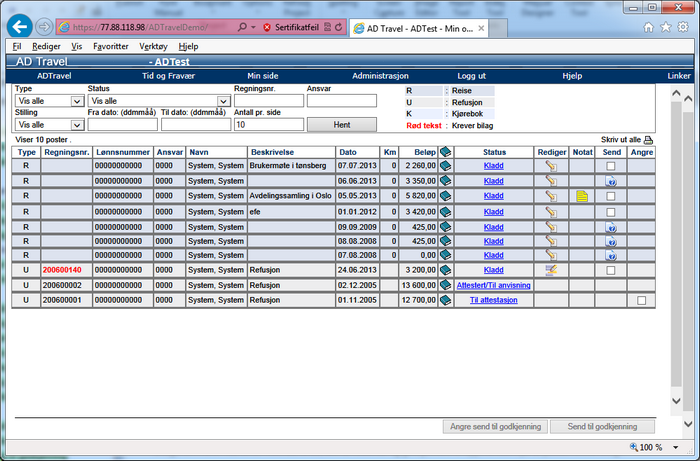Click help icon in Send column for 06.06.2013
700x461 pixels.
pyautogui.click(x=611, y=181)
